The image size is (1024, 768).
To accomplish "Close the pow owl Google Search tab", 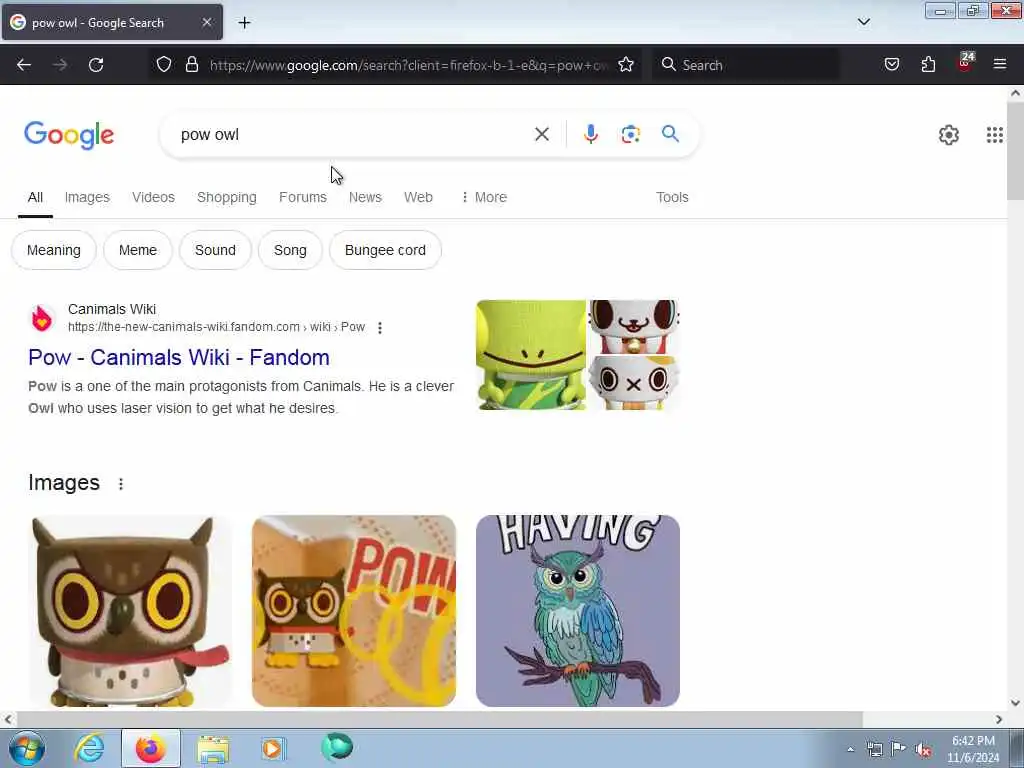I will coord(207,22).
